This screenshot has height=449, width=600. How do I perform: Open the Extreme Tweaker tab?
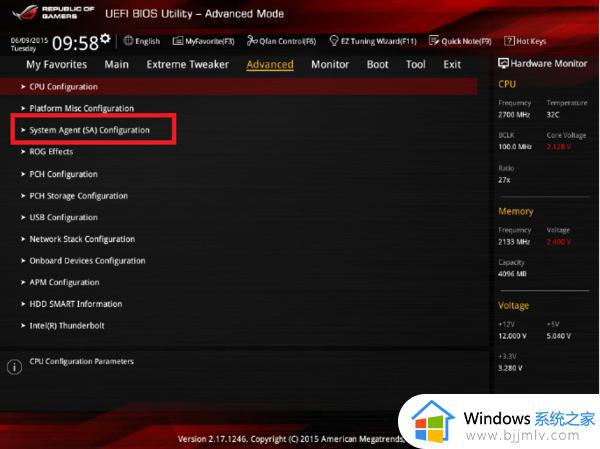coord(188,64)
